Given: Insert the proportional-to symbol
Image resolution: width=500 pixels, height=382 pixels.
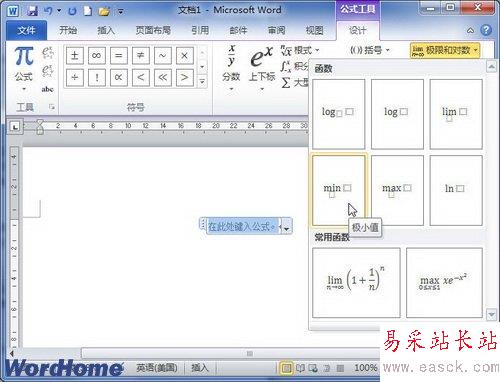Looking at the screenshot, I should [119, 77].
